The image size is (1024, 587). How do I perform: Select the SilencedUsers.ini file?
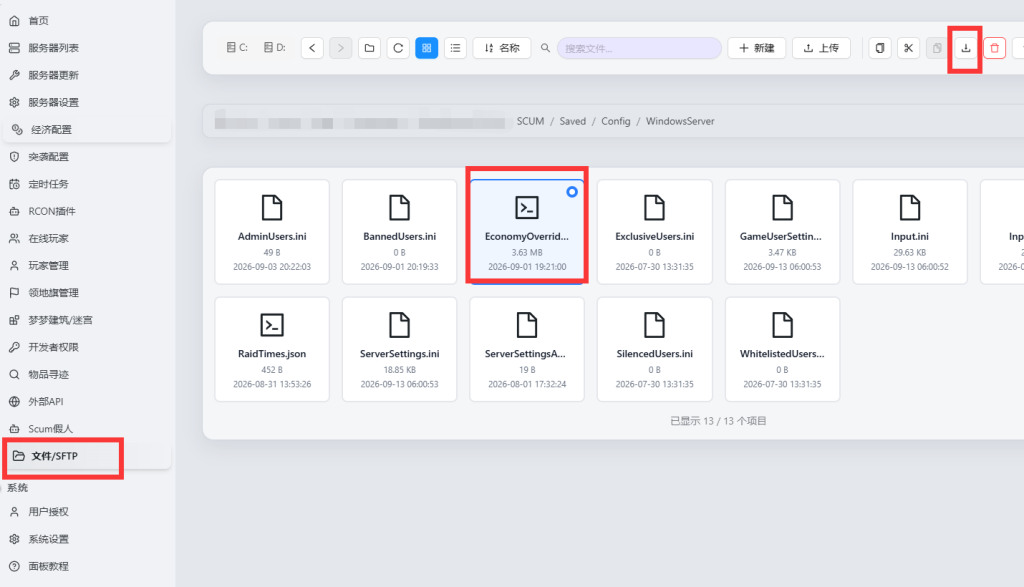point(654,349)
